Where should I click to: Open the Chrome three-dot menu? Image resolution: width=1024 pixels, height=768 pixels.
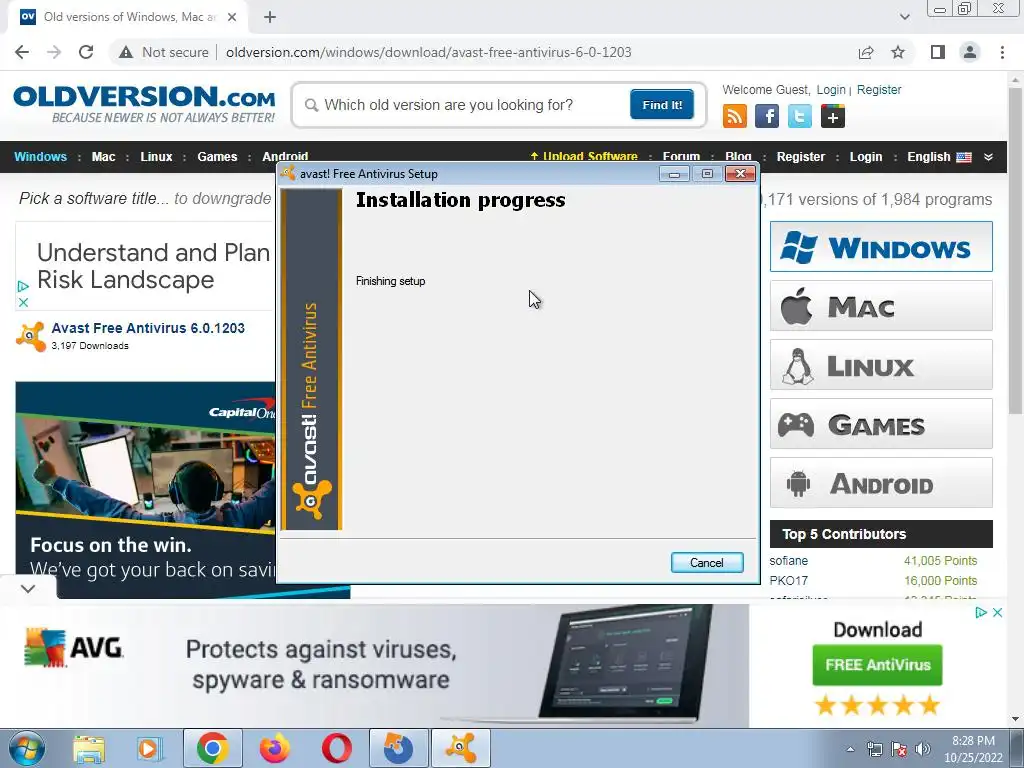pos(1002,52)
